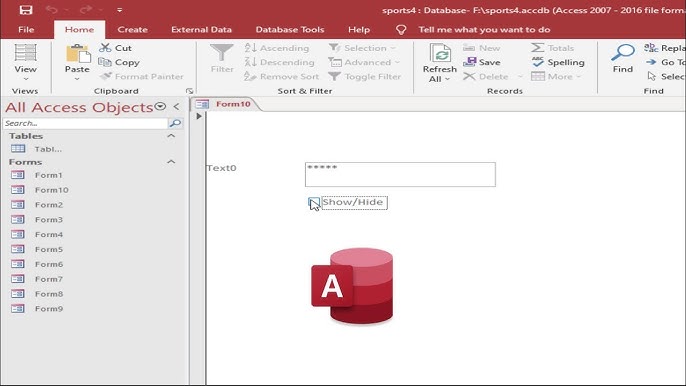Open the Database Tools tab
This screenshot has height=386, width=686.
[290, 30]
